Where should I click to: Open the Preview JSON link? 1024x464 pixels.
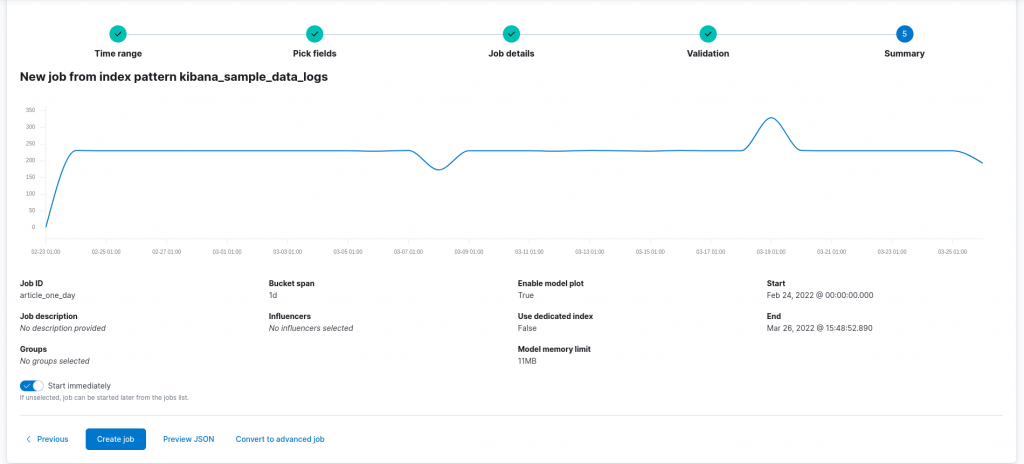tap(189, 439)
